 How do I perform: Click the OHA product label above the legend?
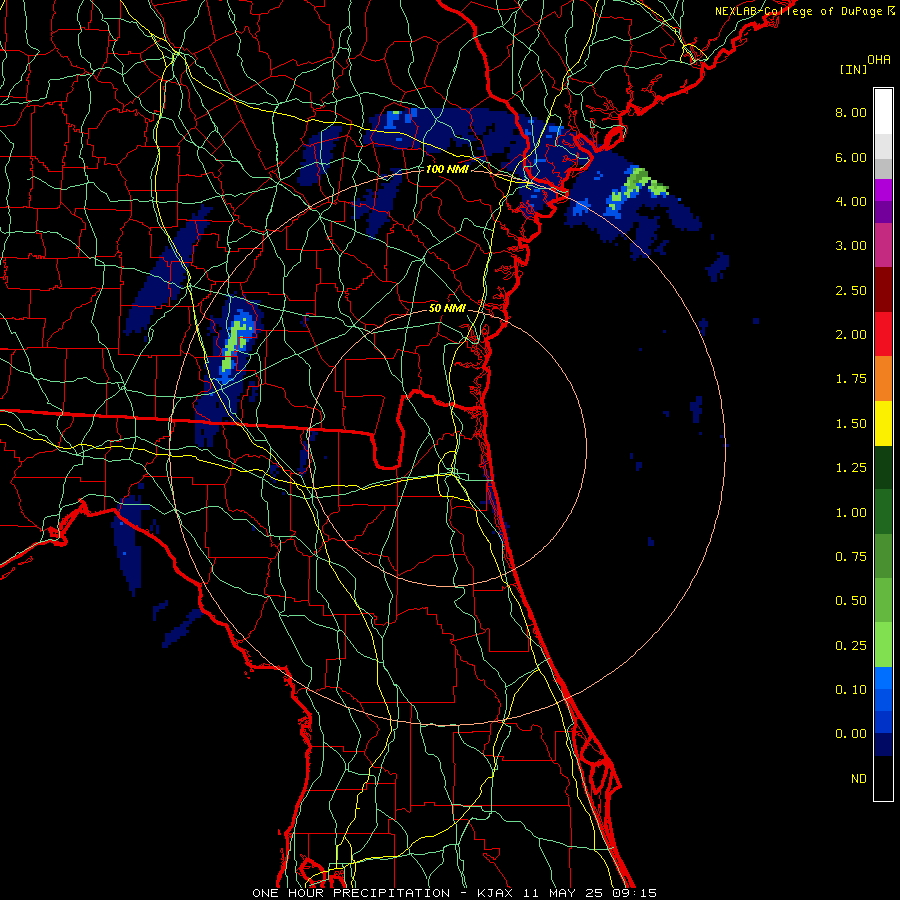(x=879, y=60)
